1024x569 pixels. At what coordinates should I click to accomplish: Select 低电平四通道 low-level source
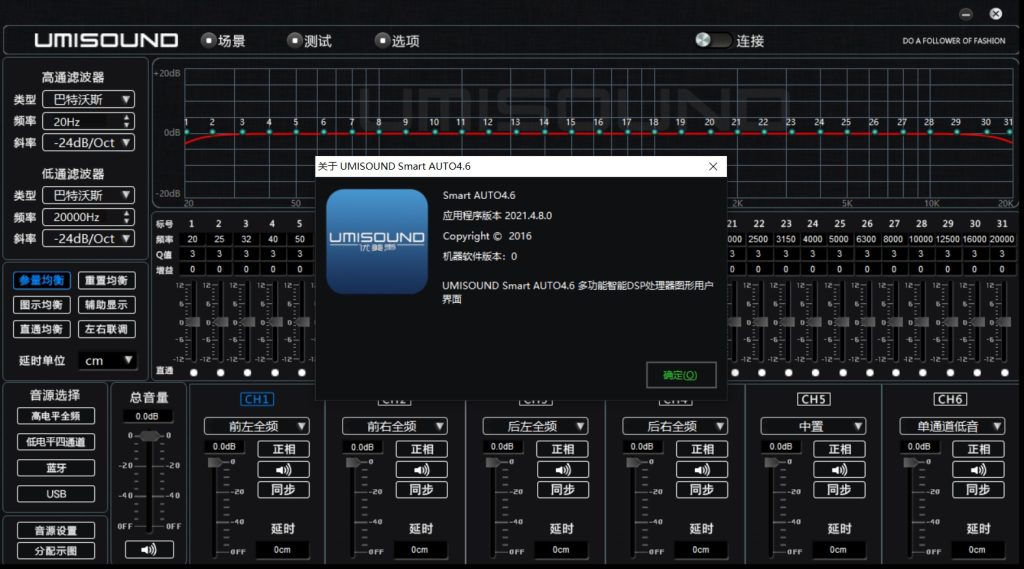[x=56, y=442]
